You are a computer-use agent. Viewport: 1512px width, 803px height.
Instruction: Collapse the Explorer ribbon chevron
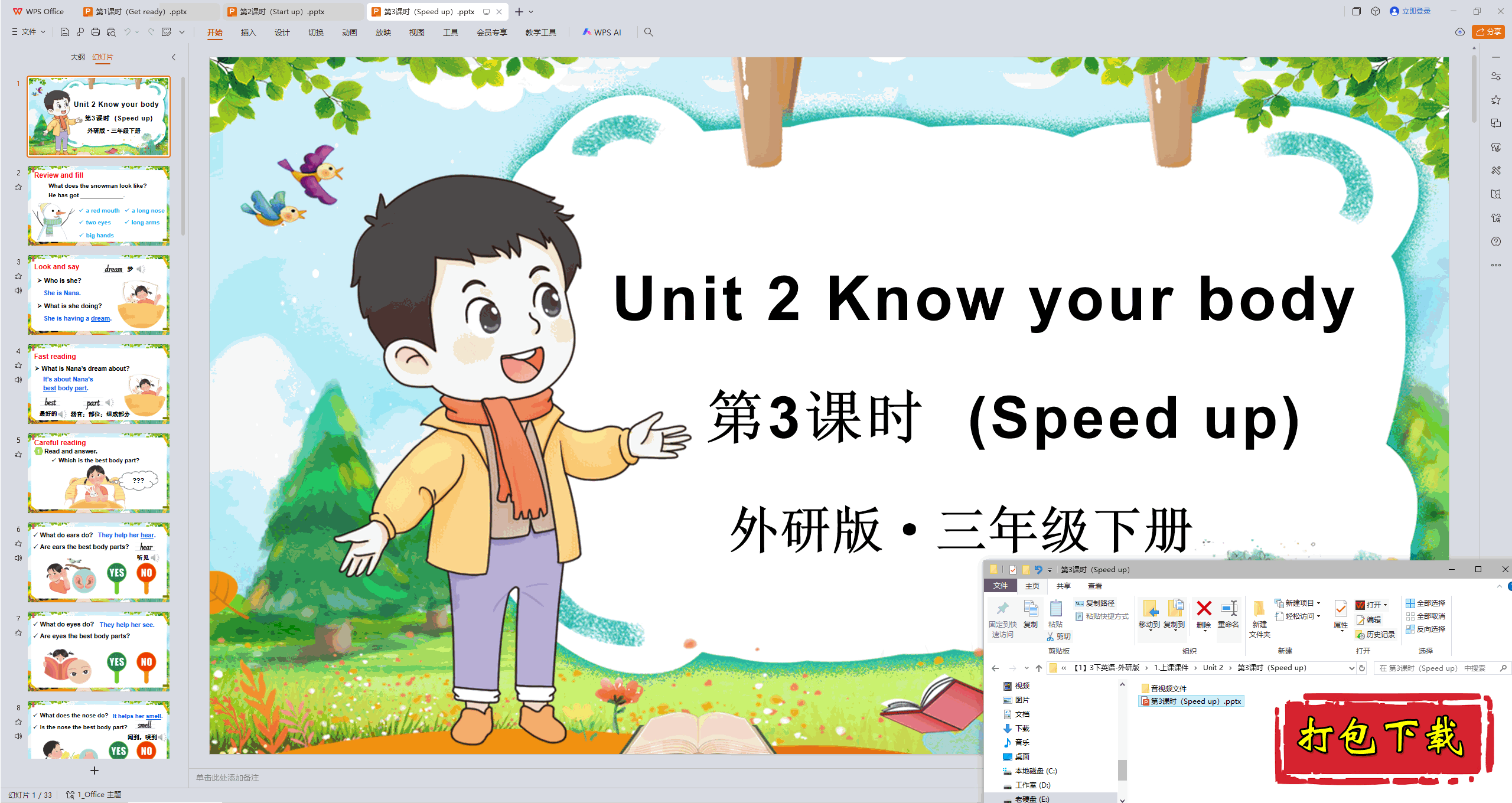(x=1499, y=586)
